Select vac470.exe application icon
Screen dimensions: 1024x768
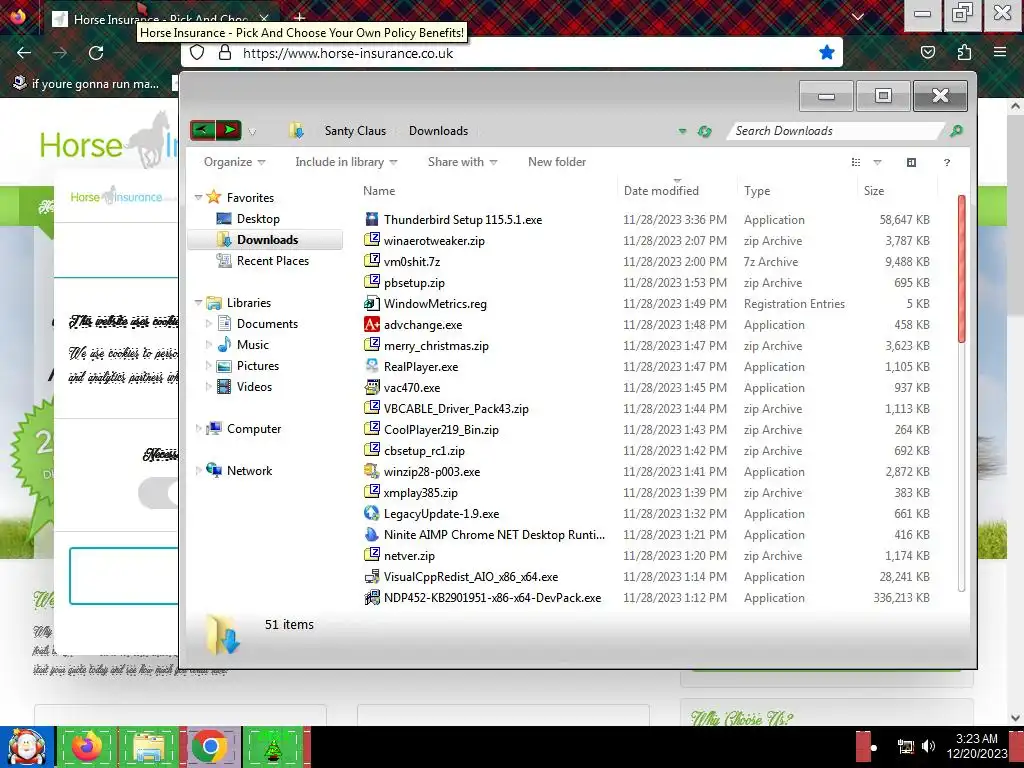point(372,387)
